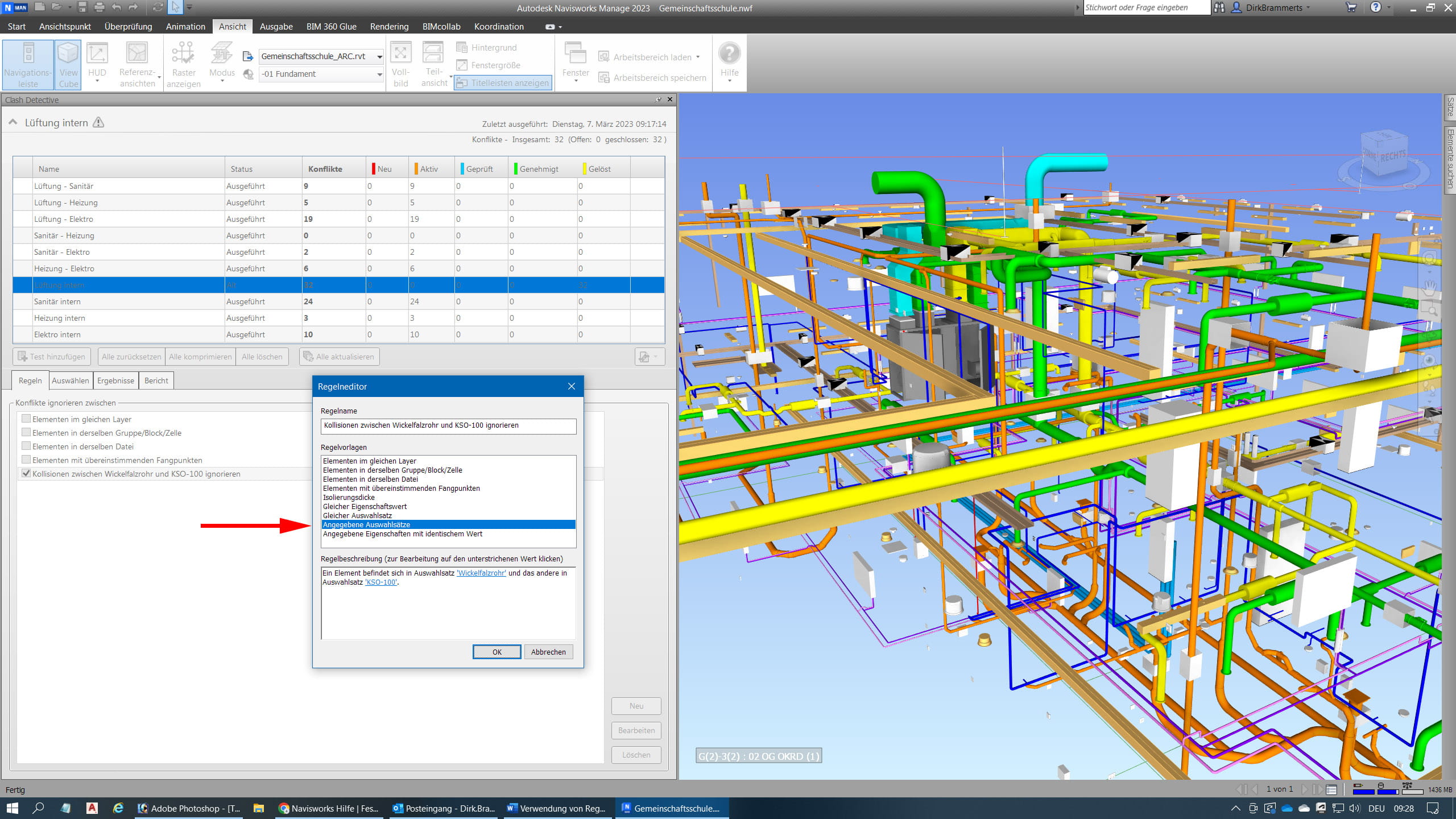Click the 'KSO-100' link in rule description
1456x819 pixels.
(380, 582)
